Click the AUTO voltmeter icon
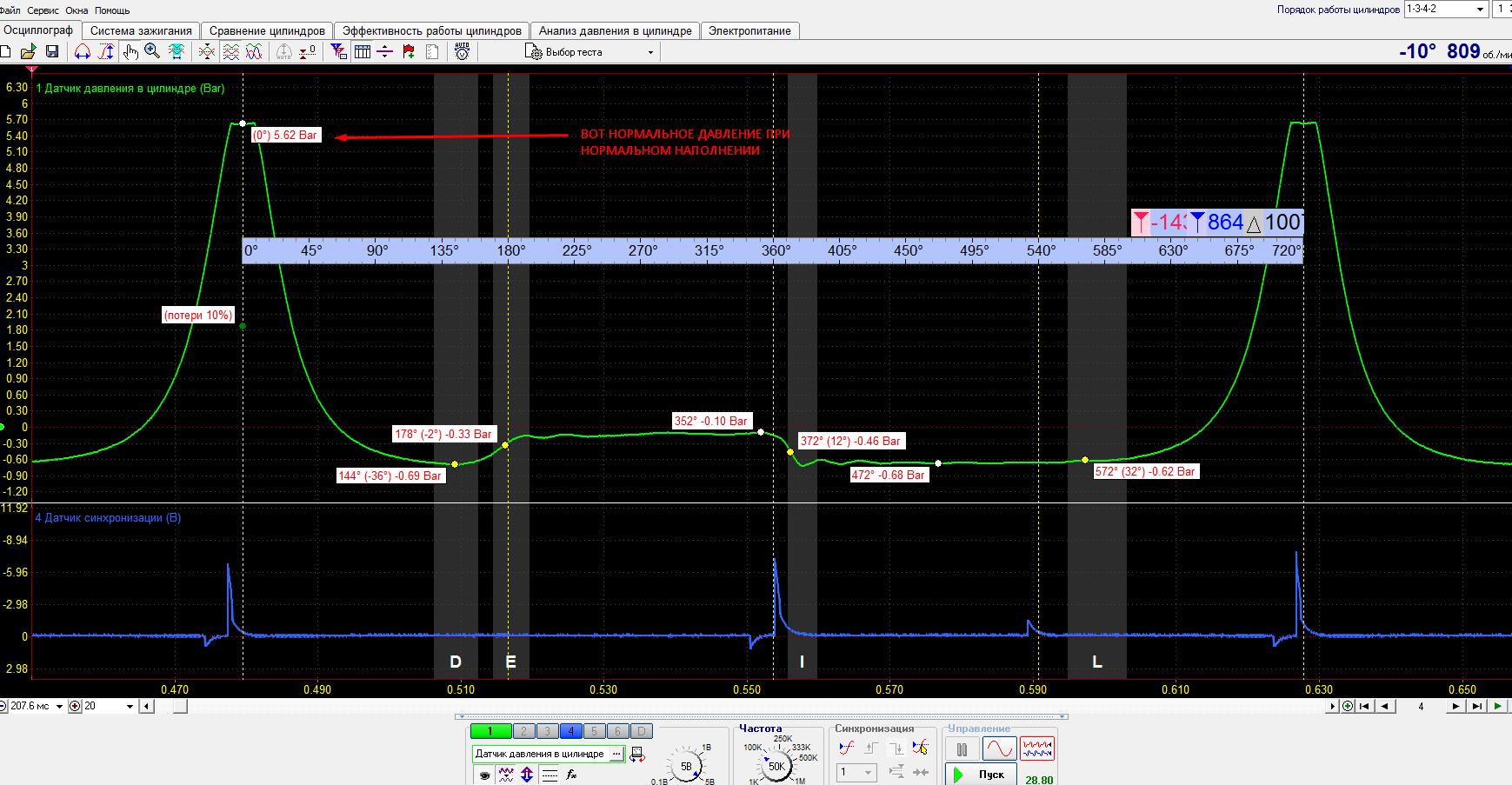The height and width of the screenshot is (785, 1512). click(x=463, y=52)
